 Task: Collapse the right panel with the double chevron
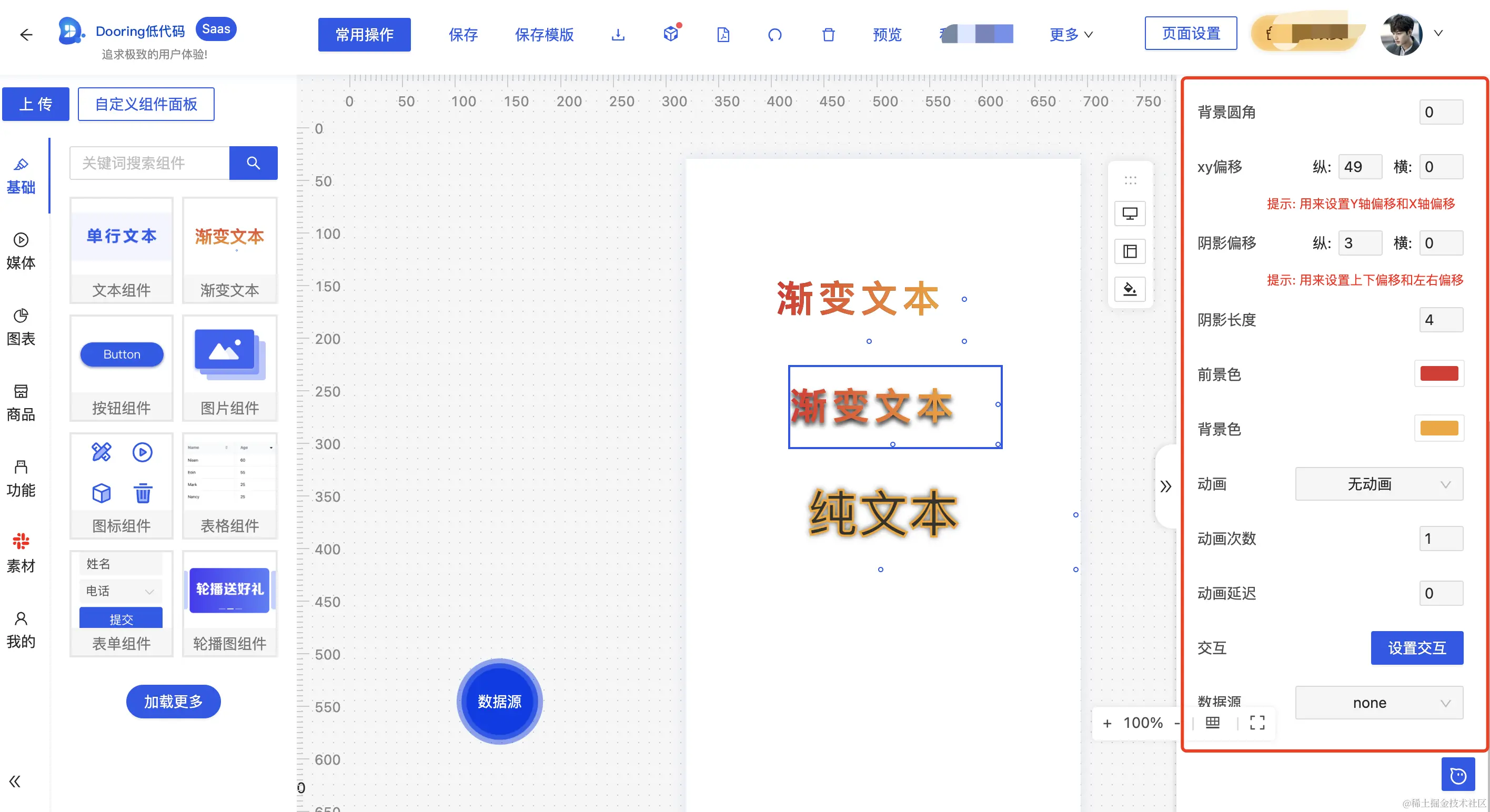coord(1165,486)
